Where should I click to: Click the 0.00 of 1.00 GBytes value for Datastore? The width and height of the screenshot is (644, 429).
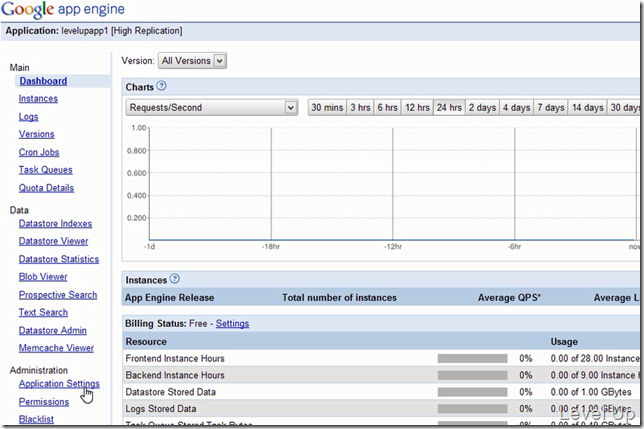point(591,392)
